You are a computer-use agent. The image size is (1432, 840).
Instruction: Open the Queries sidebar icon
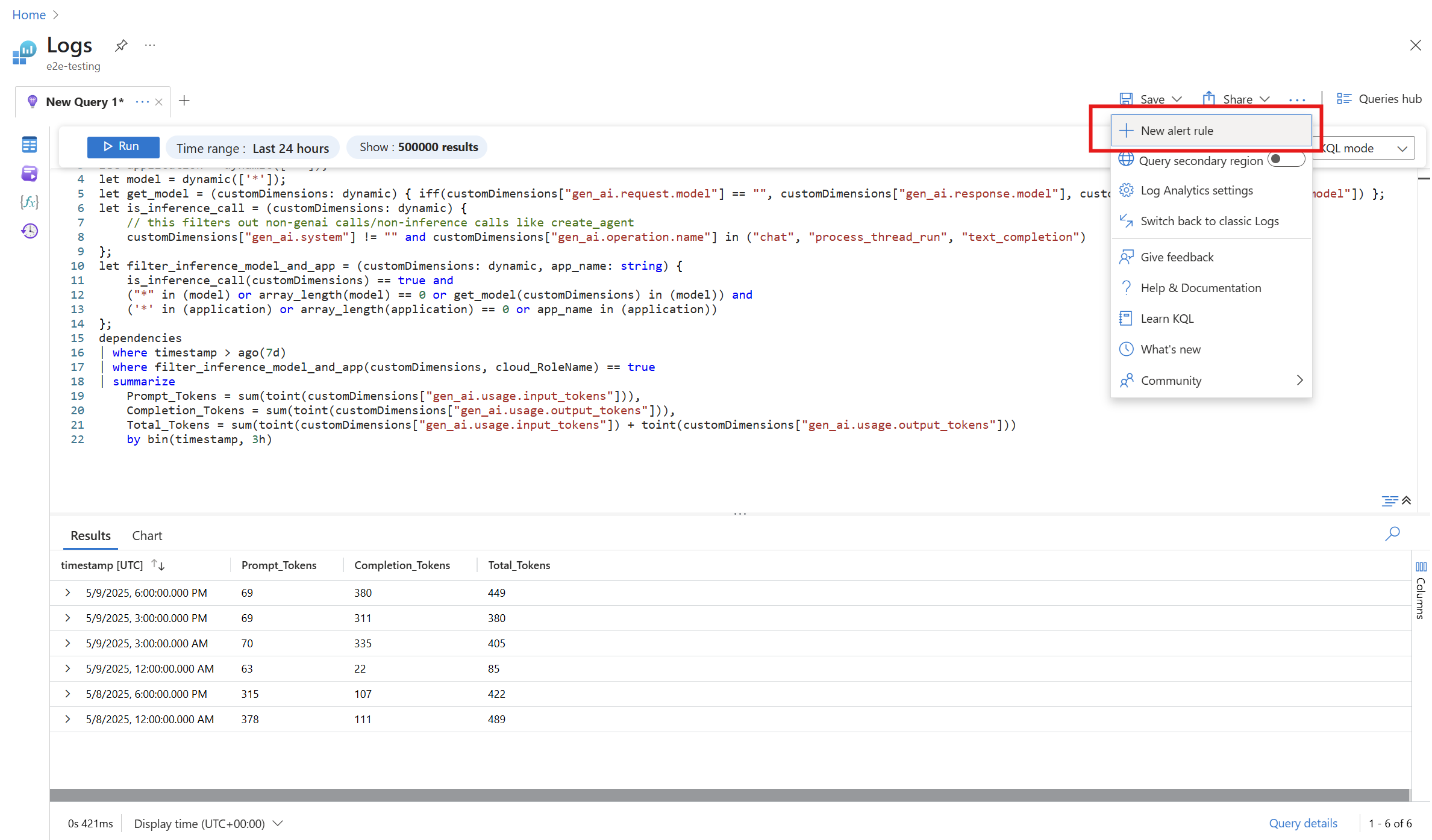[x=29, y=173]
